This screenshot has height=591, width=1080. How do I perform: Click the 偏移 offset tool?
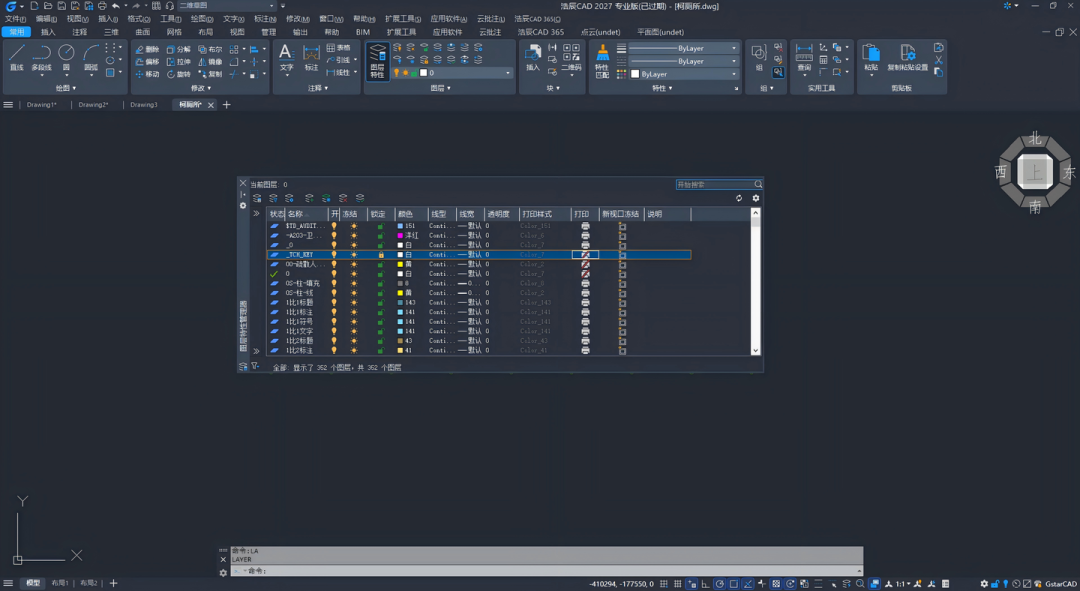(147, 62)
